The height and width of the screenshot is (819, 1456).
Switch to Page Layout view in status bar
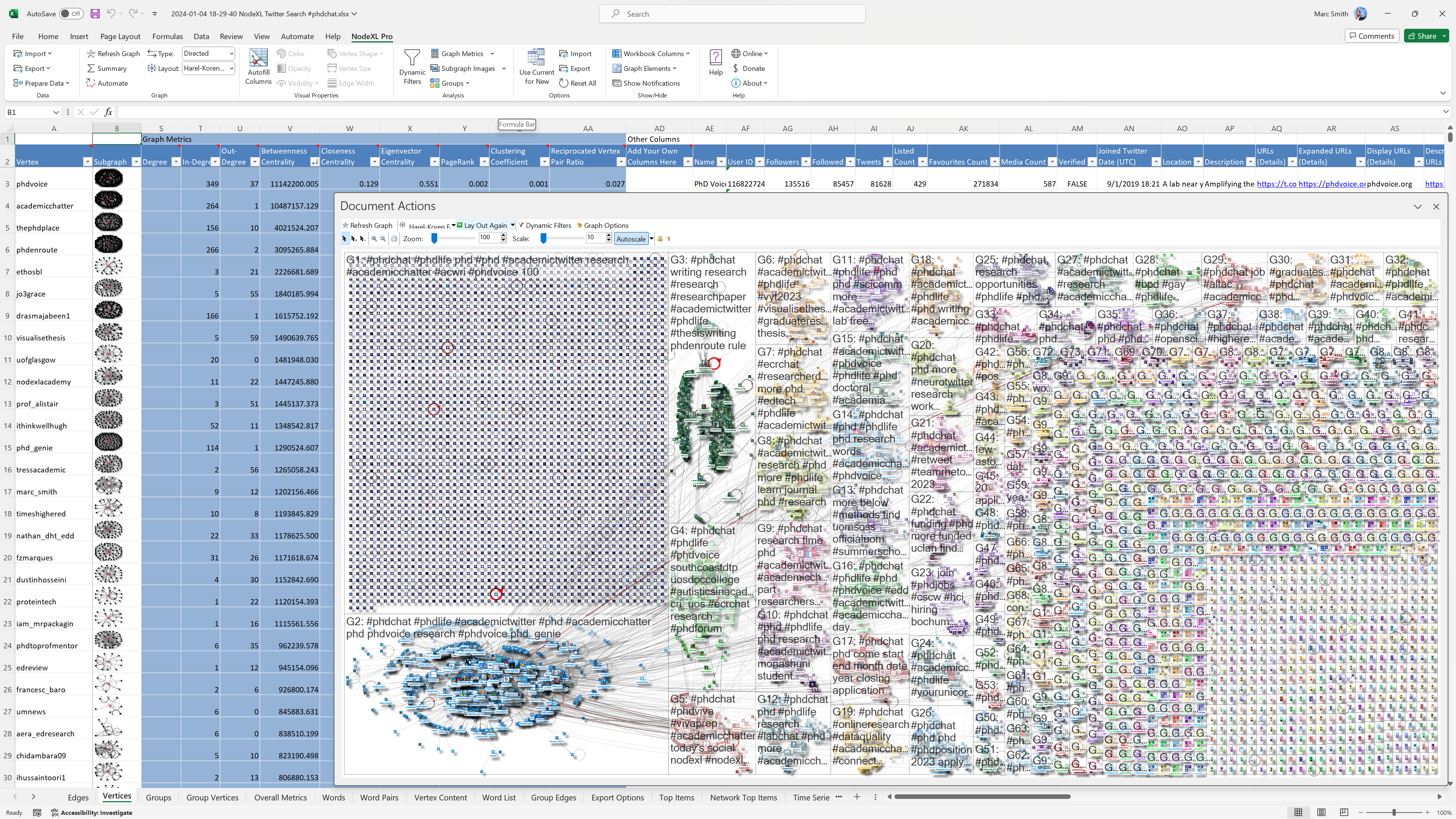pyautogui.click(x=1321, y=812)
